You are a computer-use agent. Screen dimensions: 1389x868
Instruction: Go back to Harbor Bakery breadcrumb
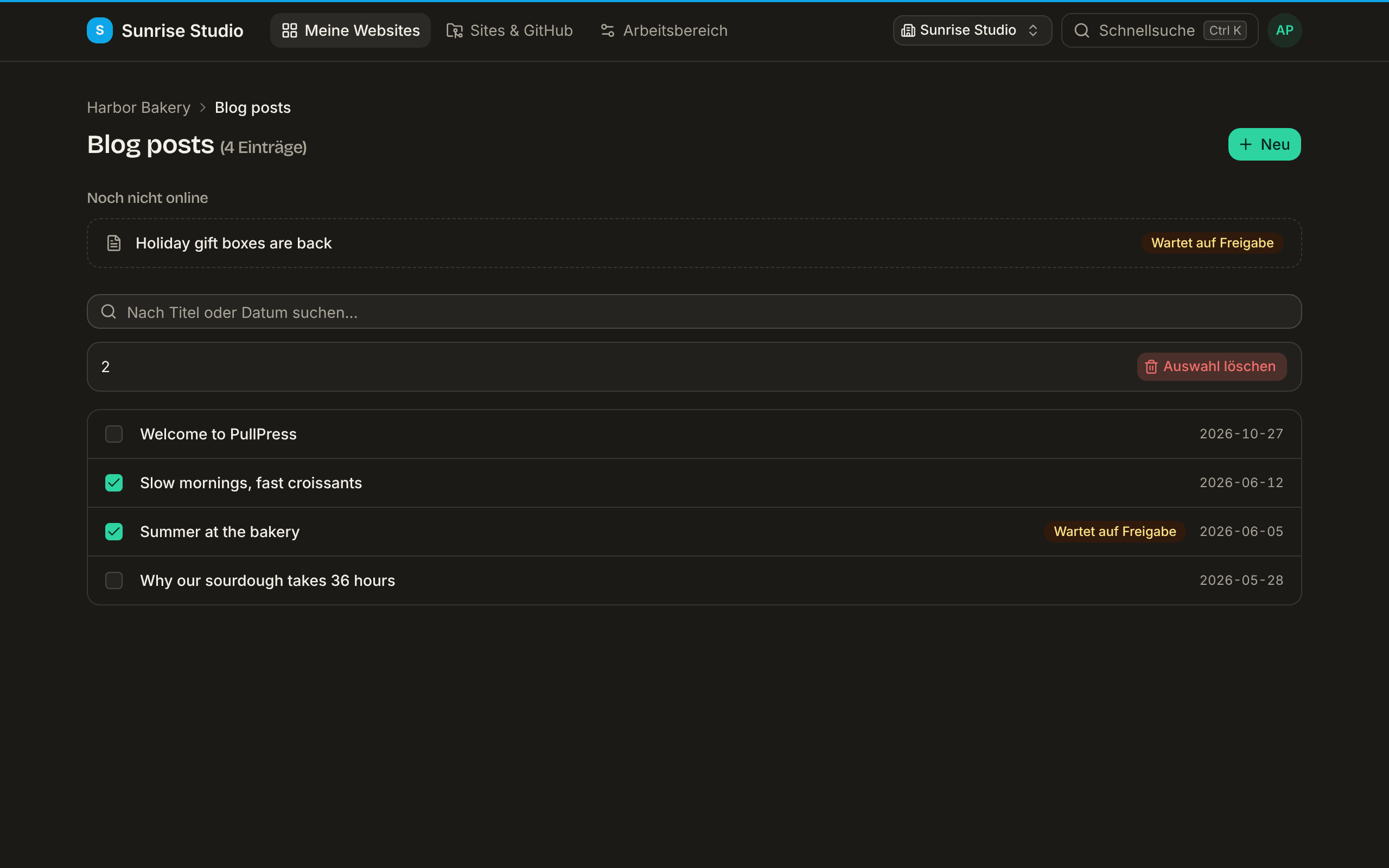138,107
